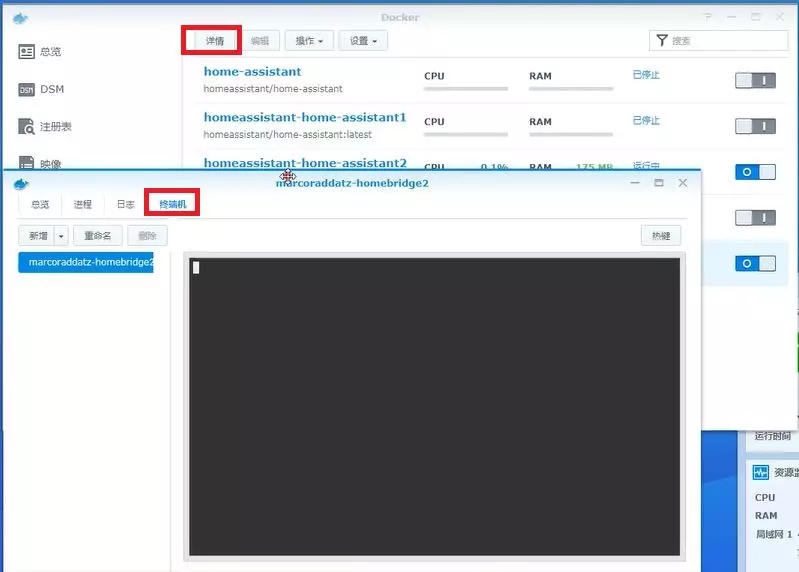Click the home-assistant CPU usage bar
Screen dimensions: 799x572
click(466, 89)
